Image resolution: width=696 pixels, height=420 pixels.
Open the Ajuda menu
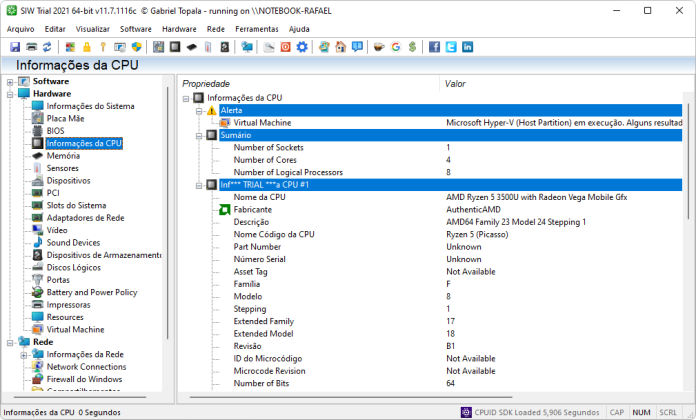pos(299,29)
